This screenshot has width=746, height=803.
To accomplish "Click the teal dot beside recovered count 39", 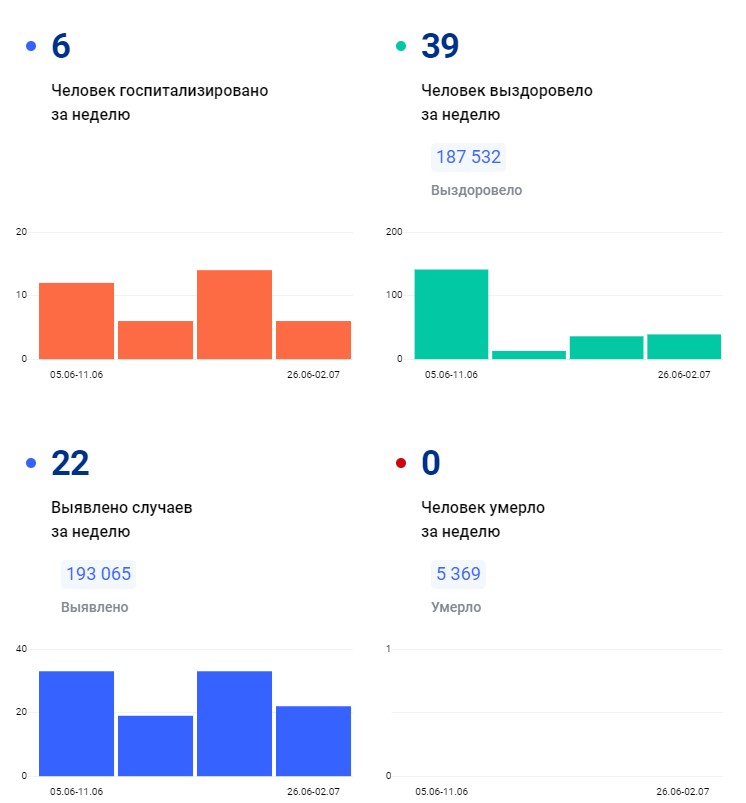I will (x=401, y=46).
